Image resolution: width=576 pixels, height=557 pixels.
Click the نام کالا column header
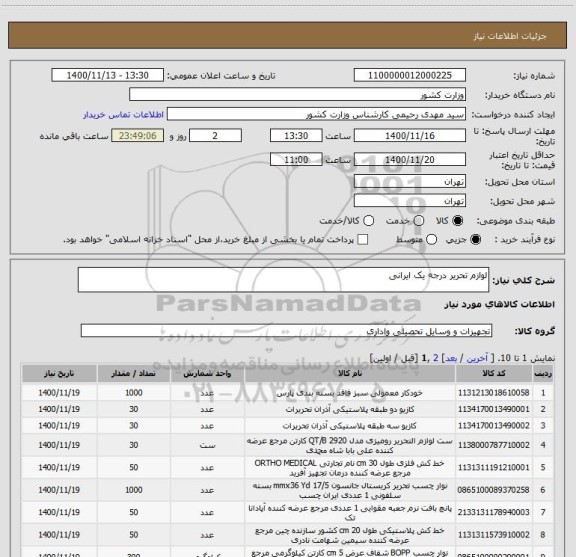[x=350, y=374]
